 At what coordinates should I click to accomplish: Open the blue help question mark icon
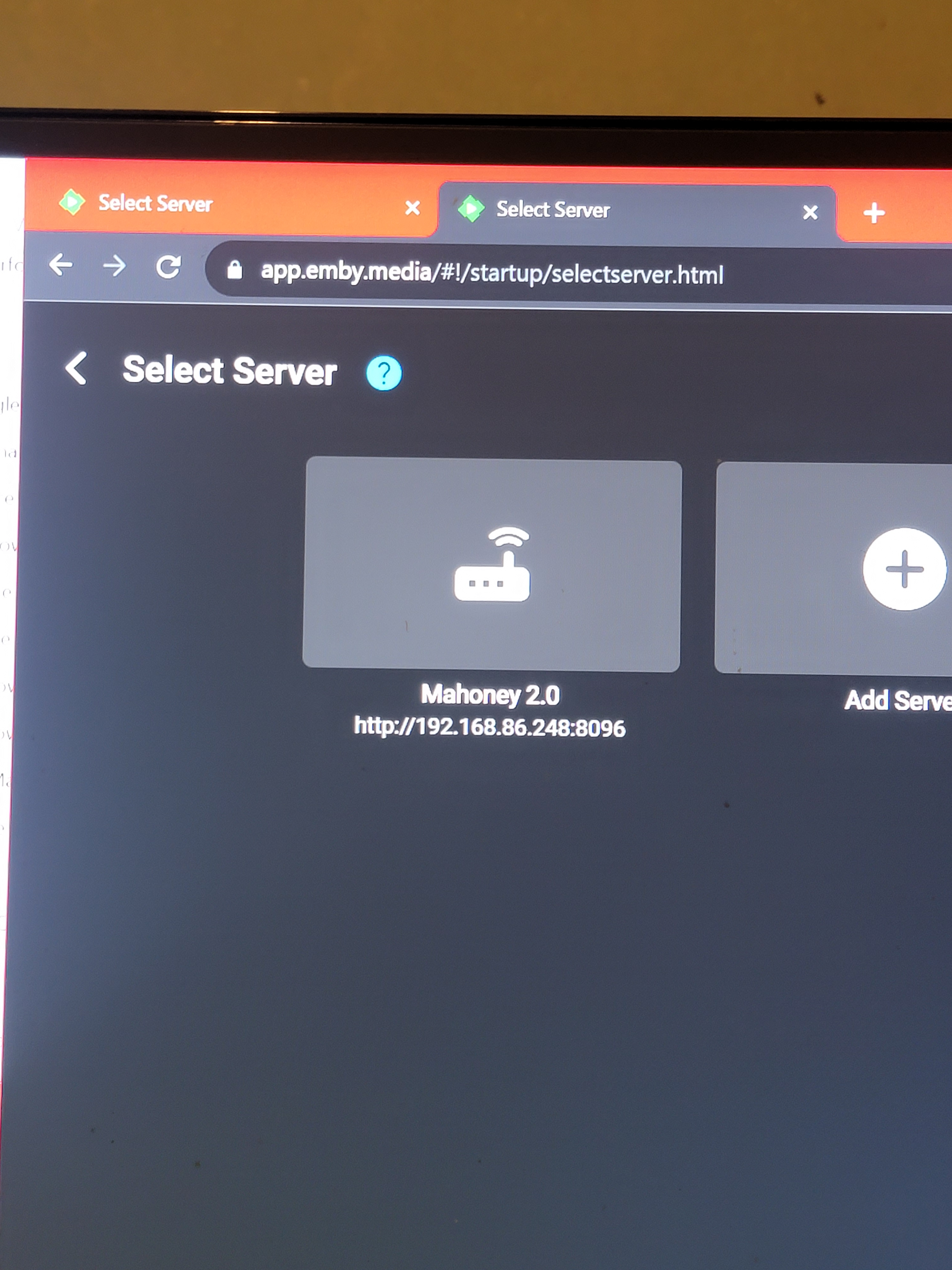point(383,373)
